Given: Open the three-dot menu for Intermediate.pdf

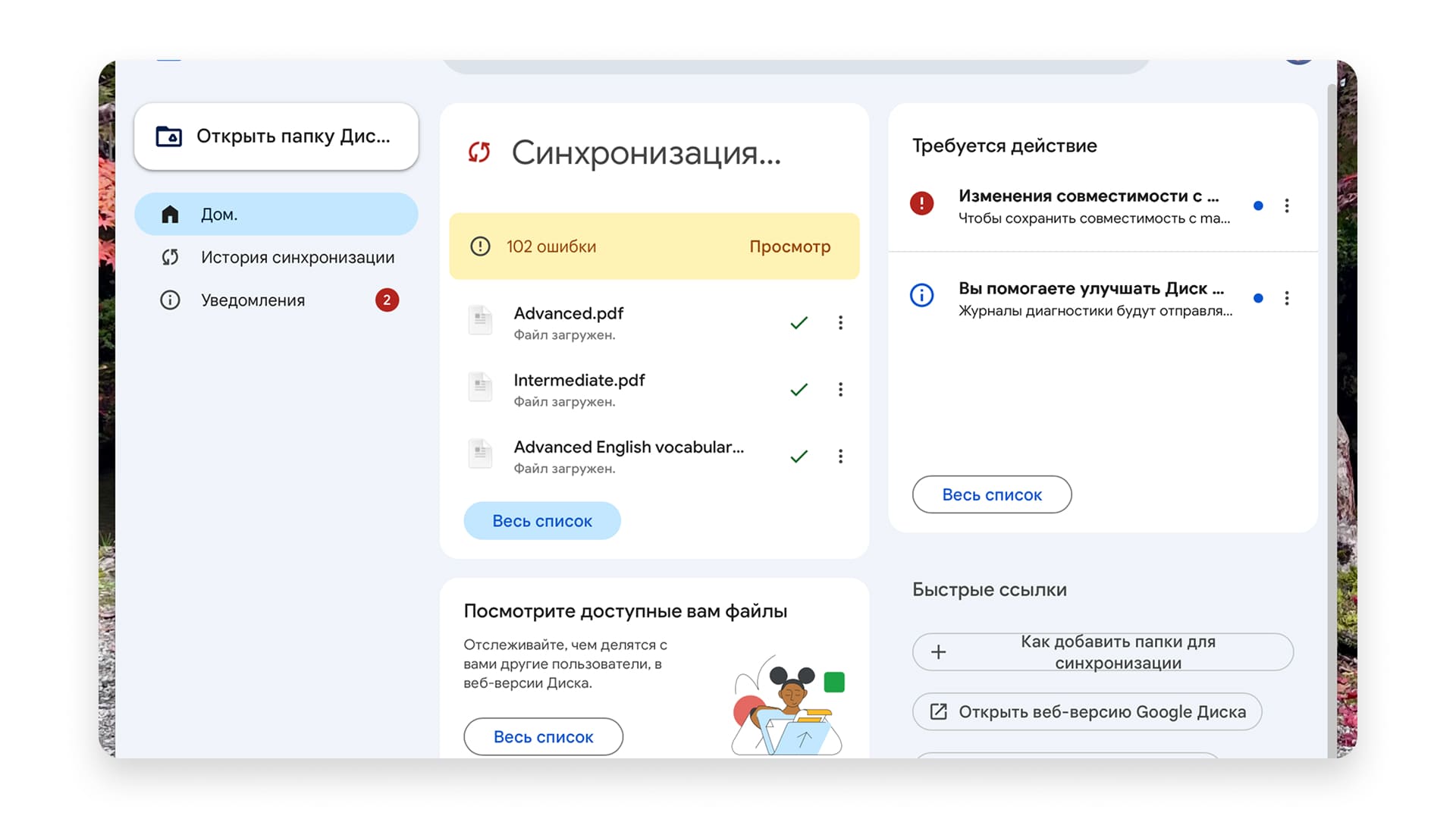Looking at the screenshot, I should [840, 389].
